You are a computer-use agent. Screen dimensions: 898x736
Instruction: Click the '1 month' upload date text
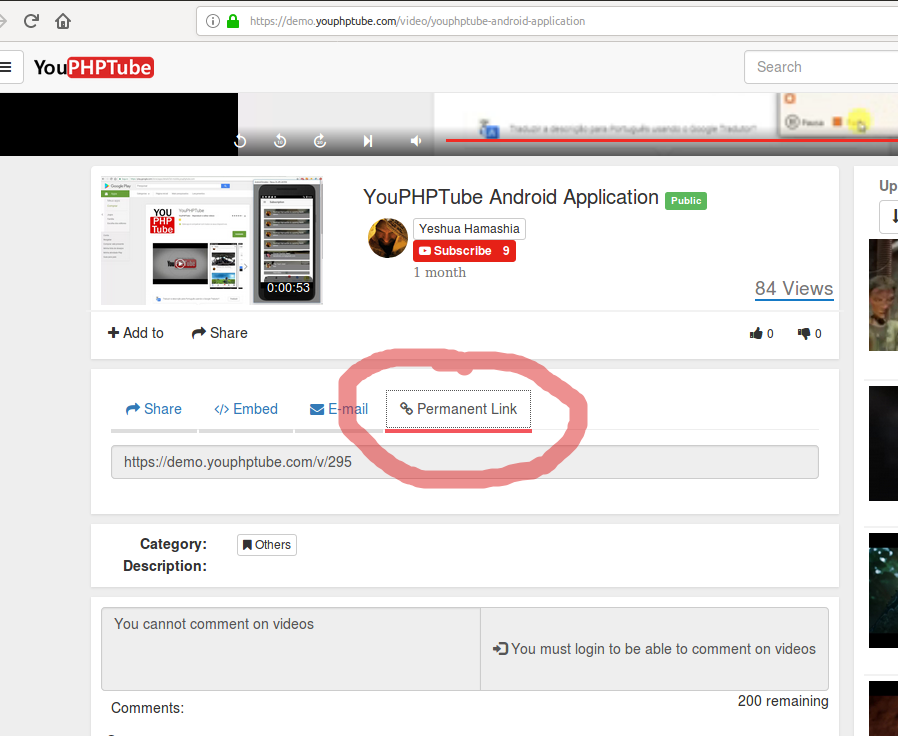point(440,272)
